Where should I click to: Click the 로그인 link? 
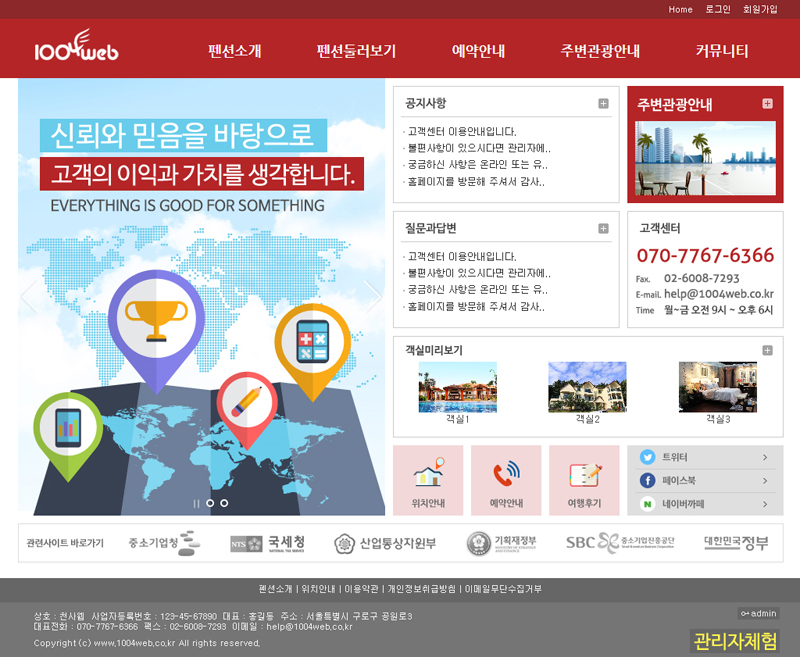coord(718,9)
